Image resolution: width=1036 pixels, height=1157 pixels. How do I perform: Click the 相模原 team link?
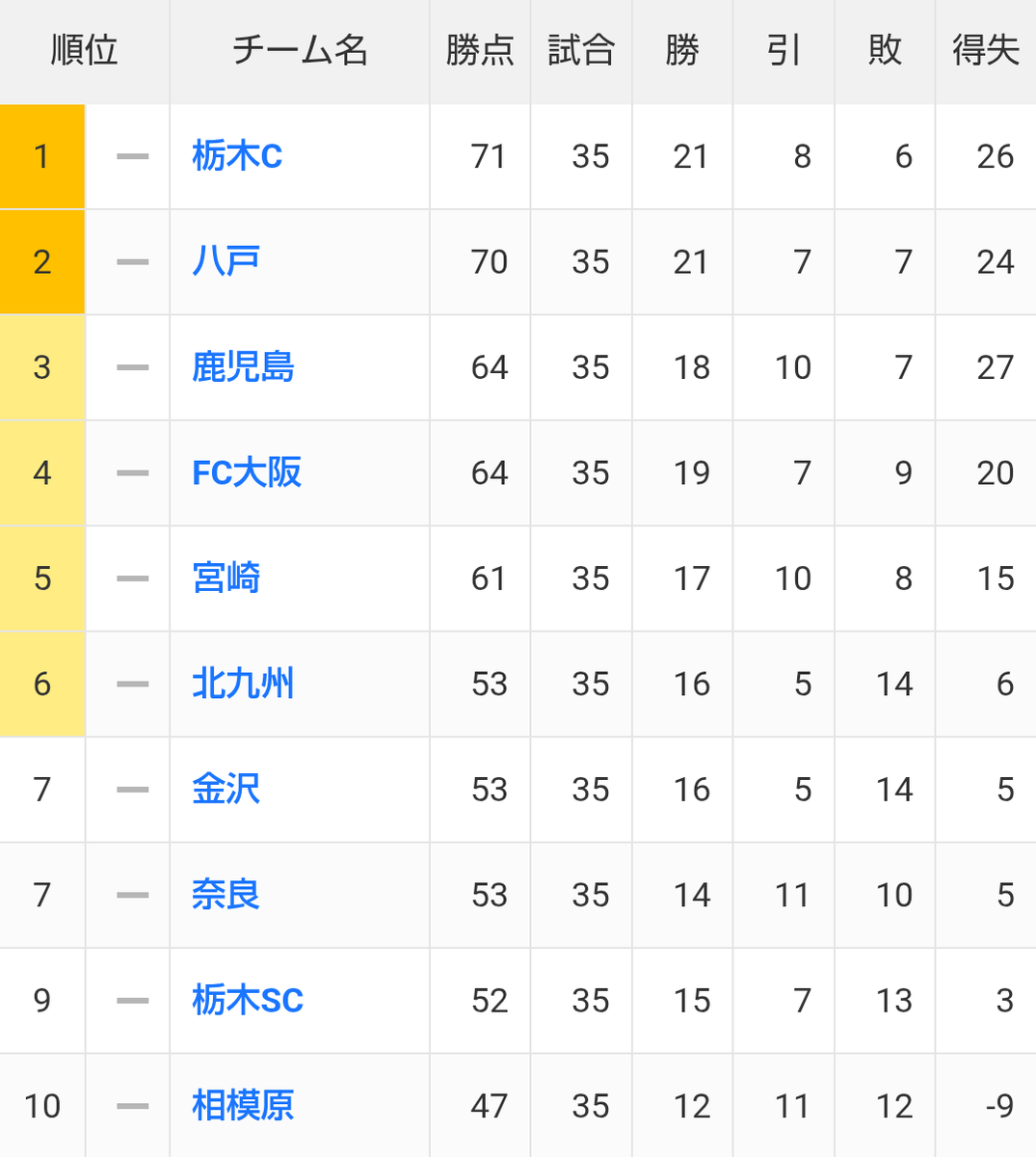243,1106
